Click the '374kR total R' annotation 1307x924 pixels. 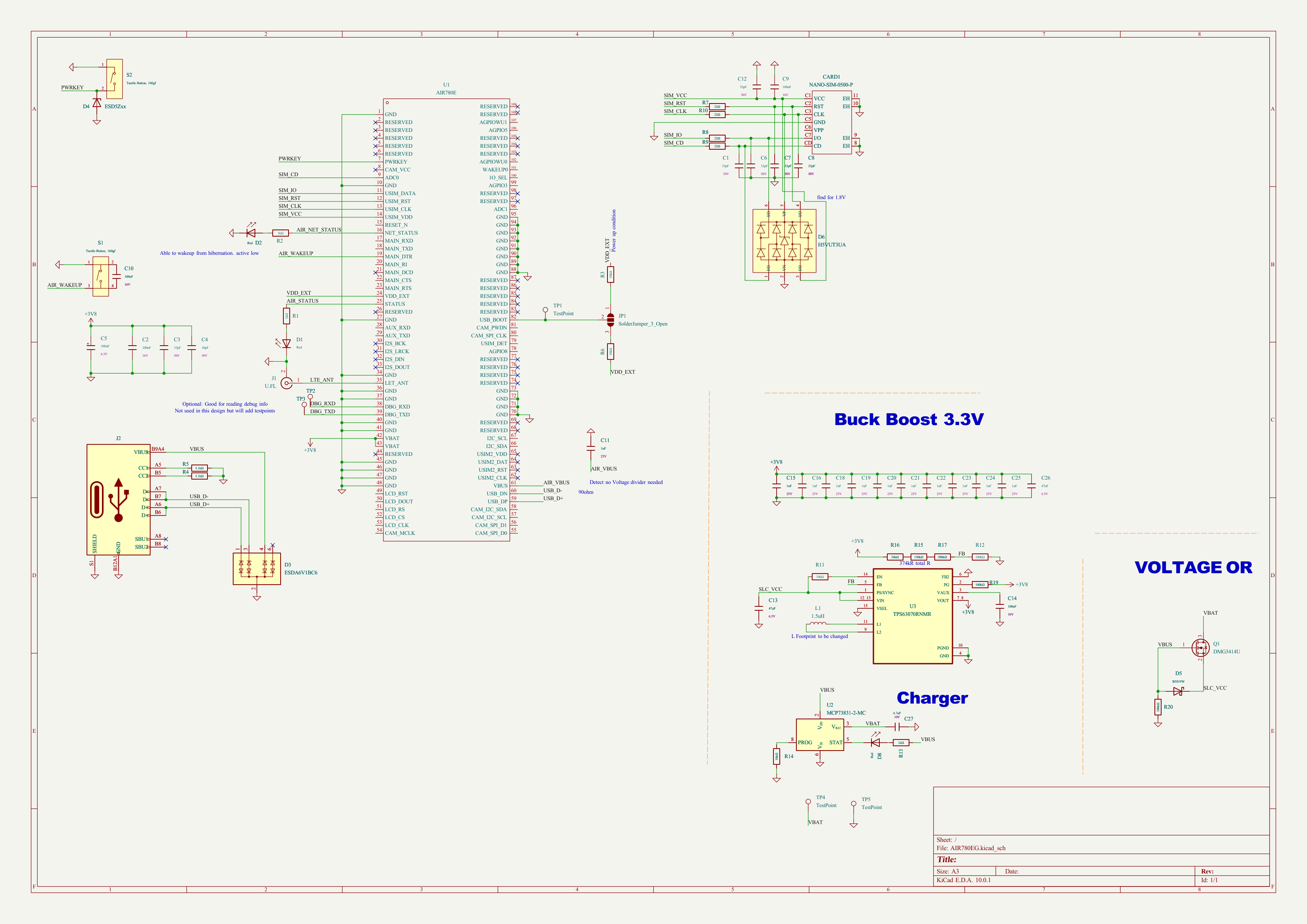[x=914, y=563]
